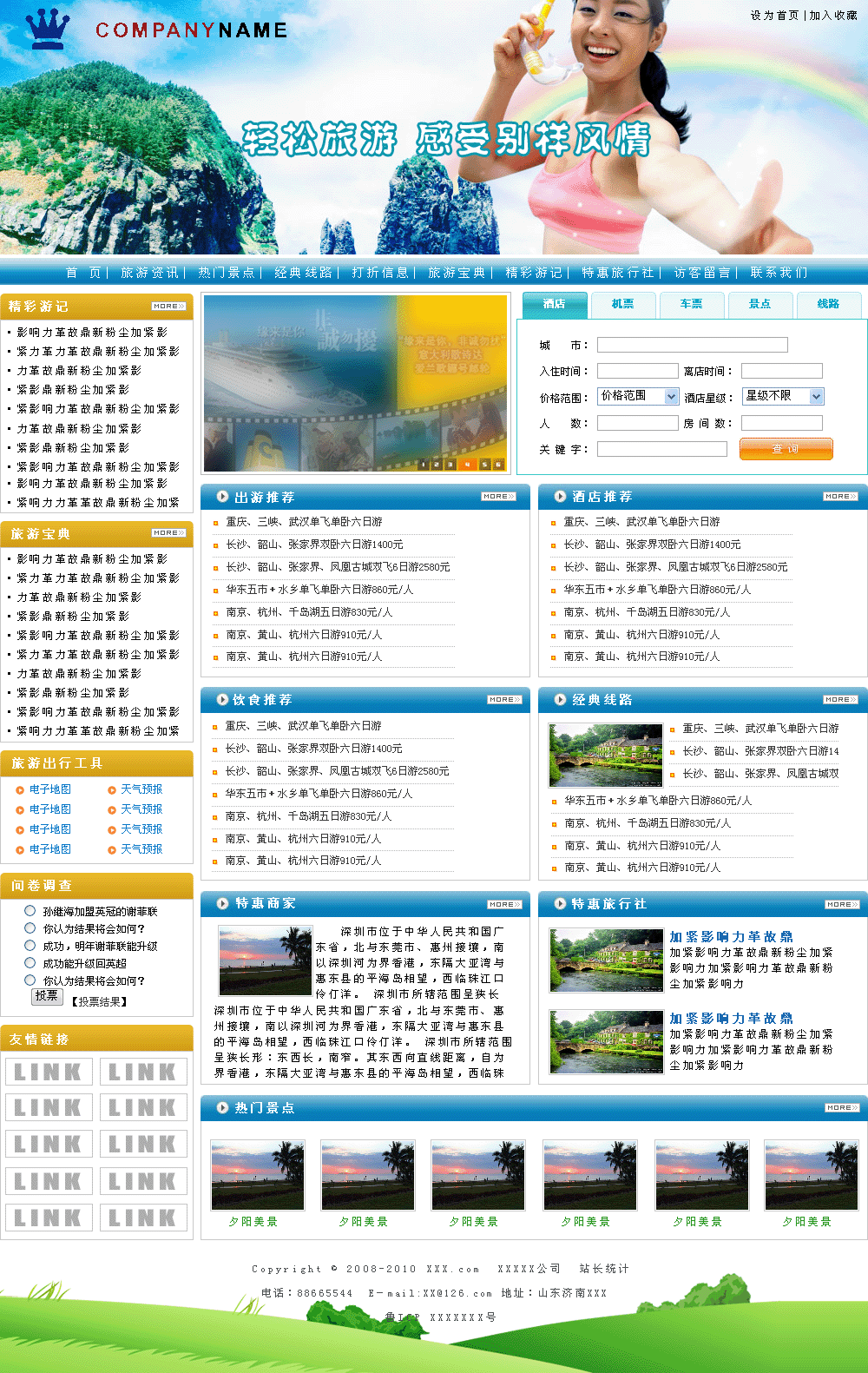The height and width of the screenshot is (1373, 868).
Task: Click the orange 查询 search button
Action: pyautogui.click(x=786, y=449)
